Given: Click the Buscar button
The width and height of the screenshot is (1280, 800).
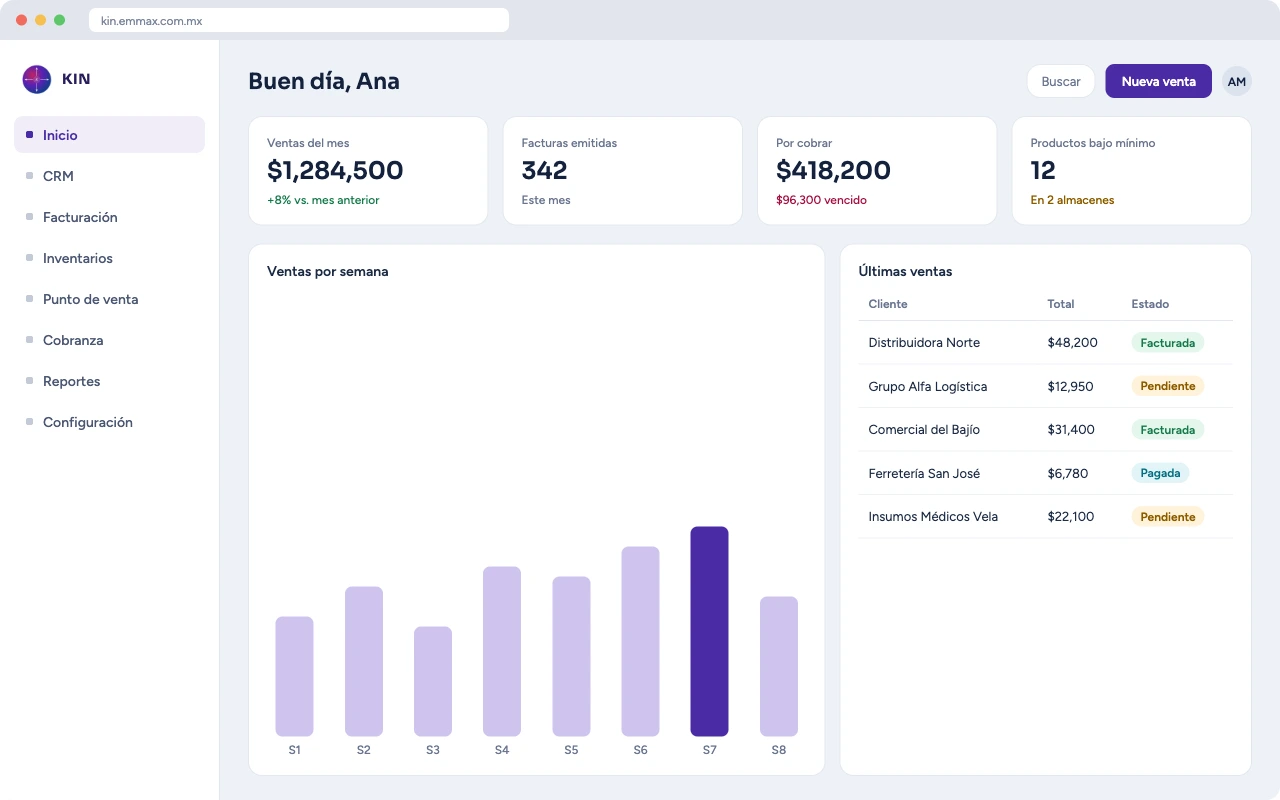Looking at the screenshot, I should (1061, 81).
